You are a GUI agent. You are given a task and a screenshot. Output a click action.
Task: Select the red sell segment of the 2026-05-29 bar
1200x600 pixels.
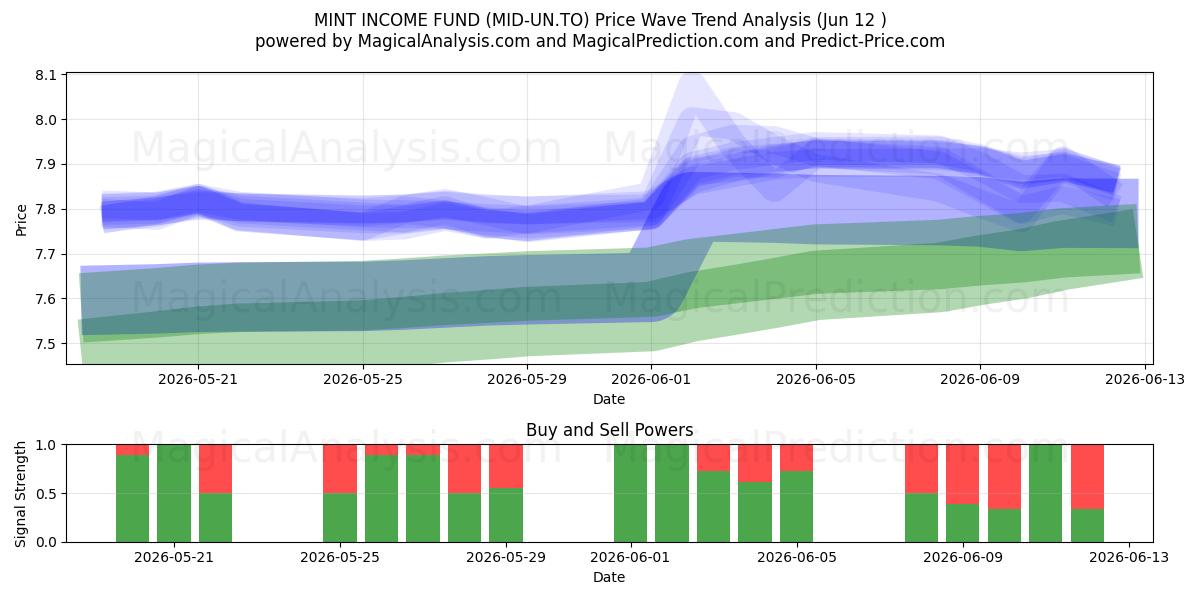(x=506, y=466)
